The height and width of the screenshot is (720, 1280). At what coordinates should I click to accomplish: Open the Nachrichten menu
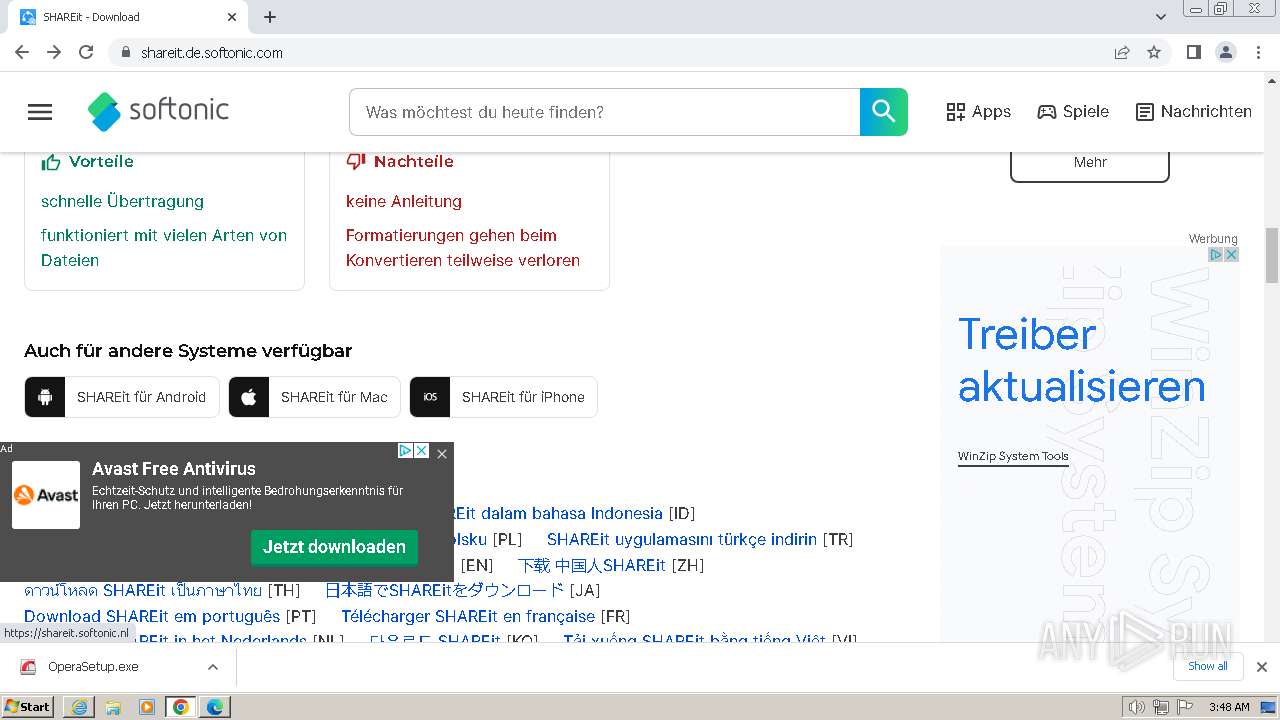1194,112
